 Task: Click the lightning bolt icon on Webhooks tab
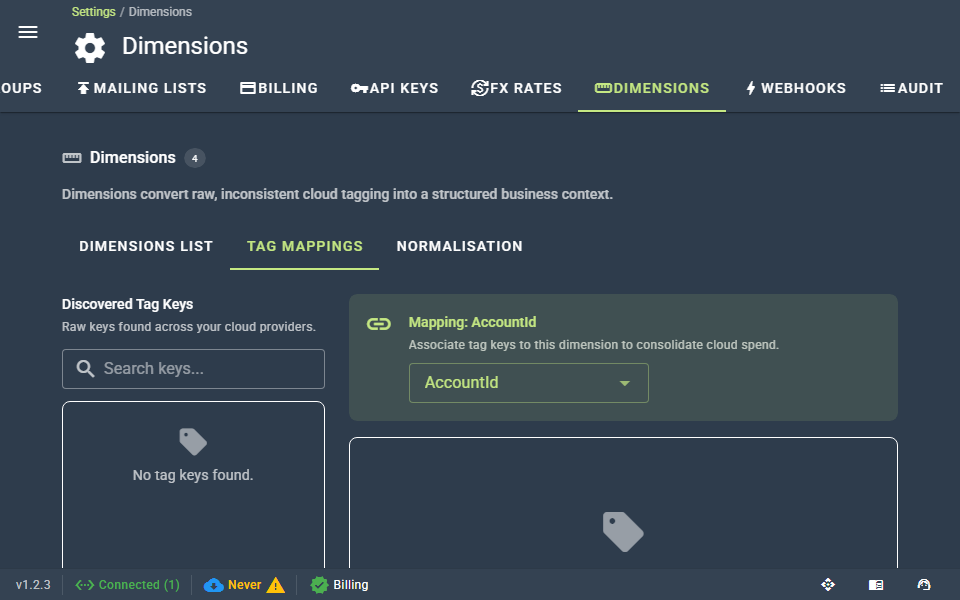(x=751, y=88)
